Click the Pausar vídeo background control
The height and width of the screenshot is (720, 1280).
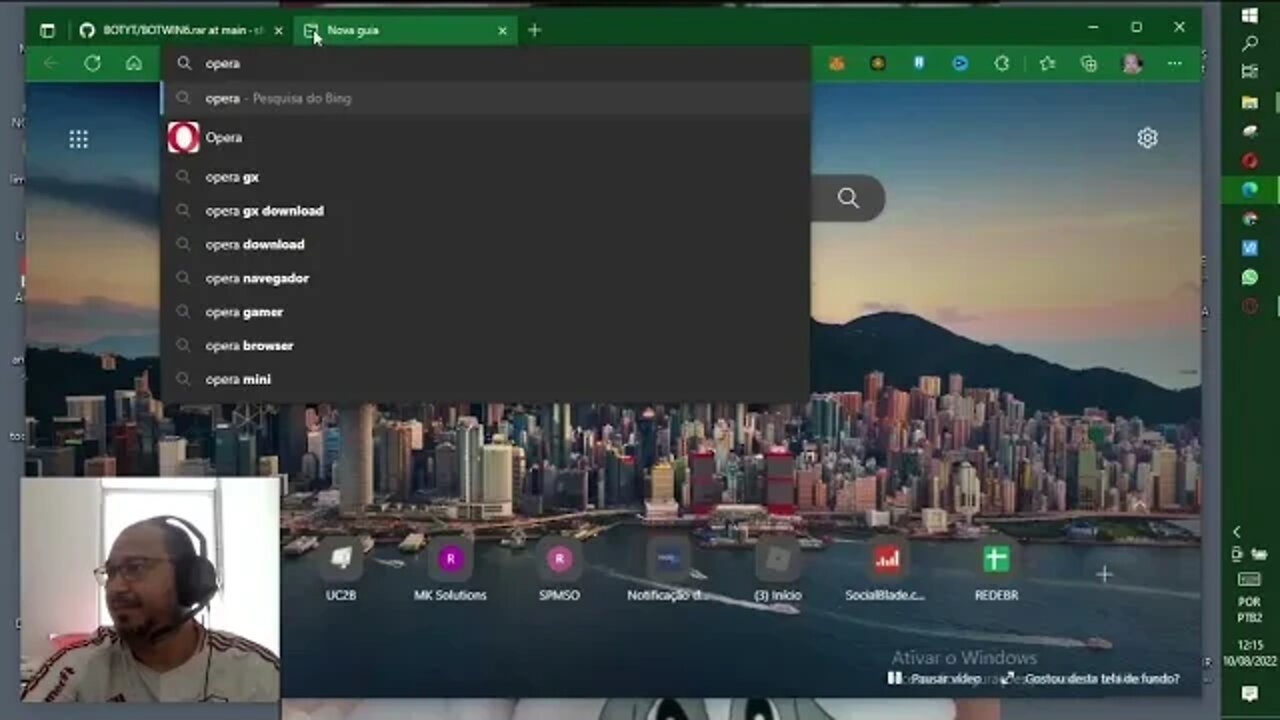(x=934, y=679)
